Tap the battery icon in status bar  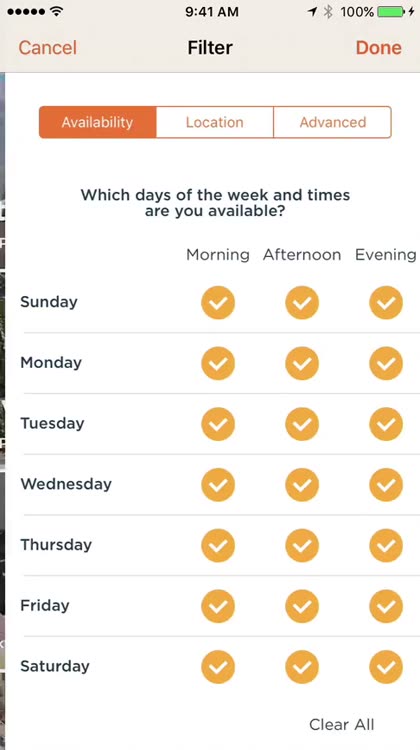click(x=391, y=12)
